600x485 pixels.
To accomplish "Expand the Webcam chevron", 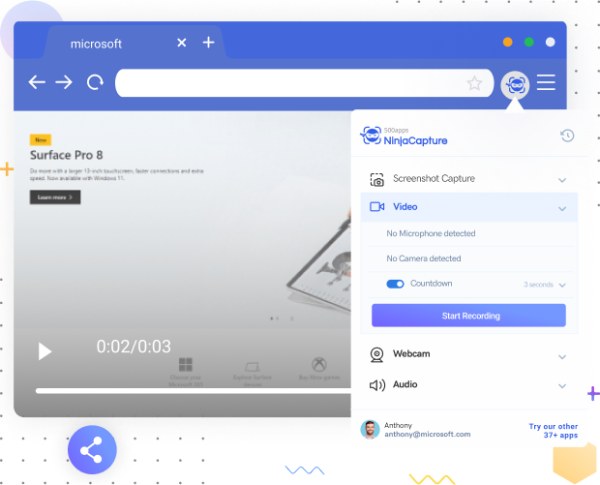I will tap(562, 357).
